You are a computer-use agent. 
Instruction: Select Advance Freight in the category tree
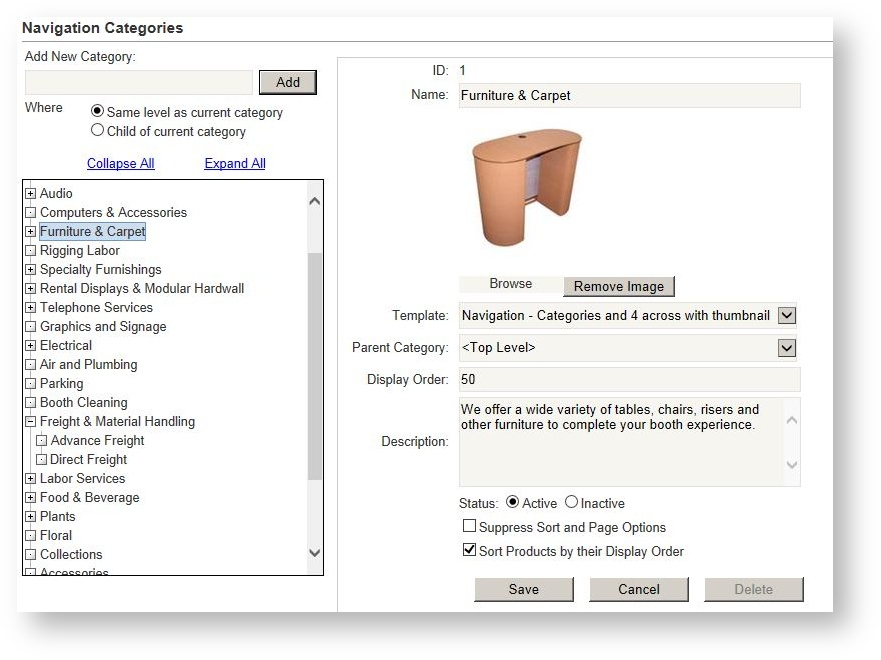(97, 441)
